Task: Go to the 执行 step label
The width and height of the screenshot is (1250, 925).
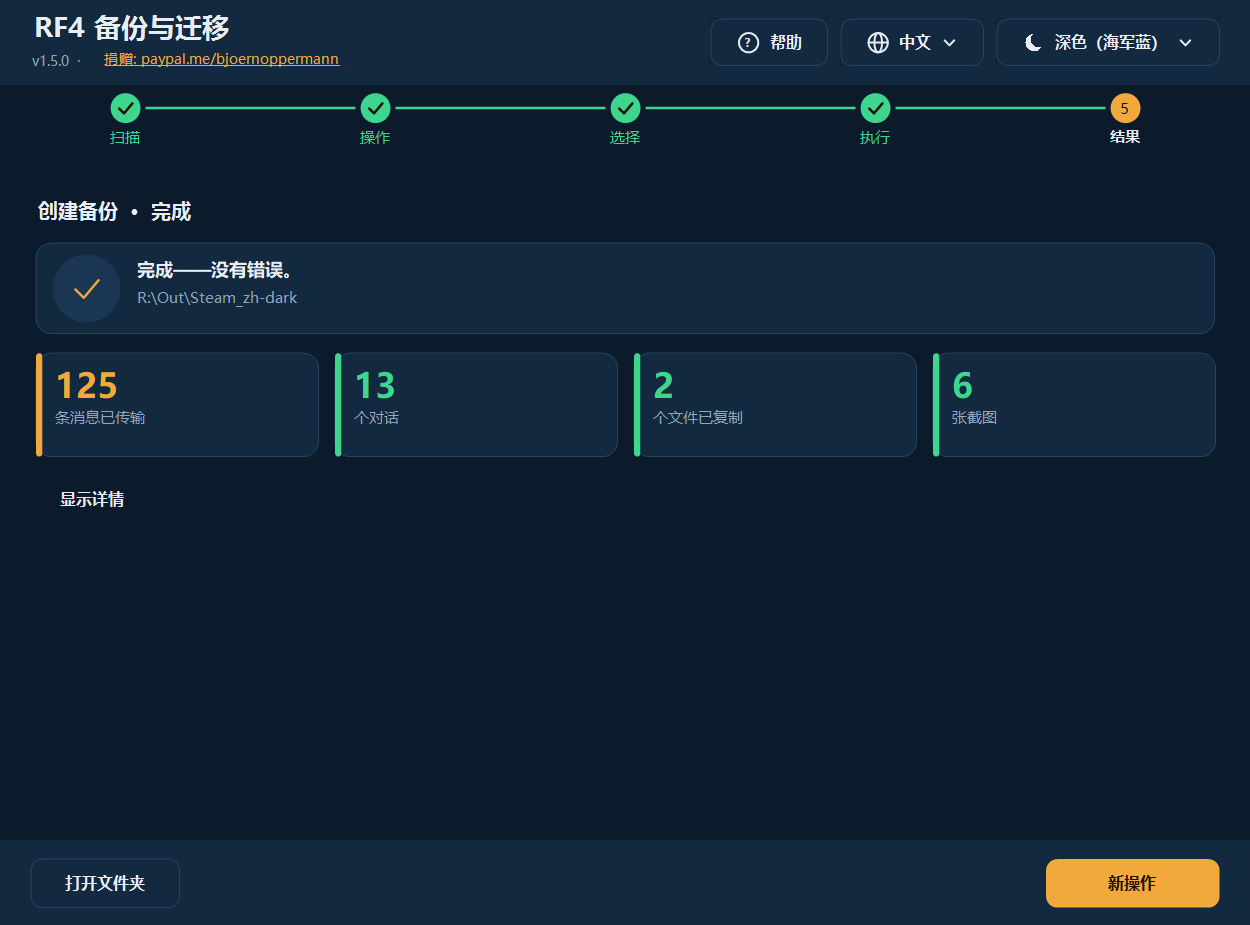Action: 875,137
